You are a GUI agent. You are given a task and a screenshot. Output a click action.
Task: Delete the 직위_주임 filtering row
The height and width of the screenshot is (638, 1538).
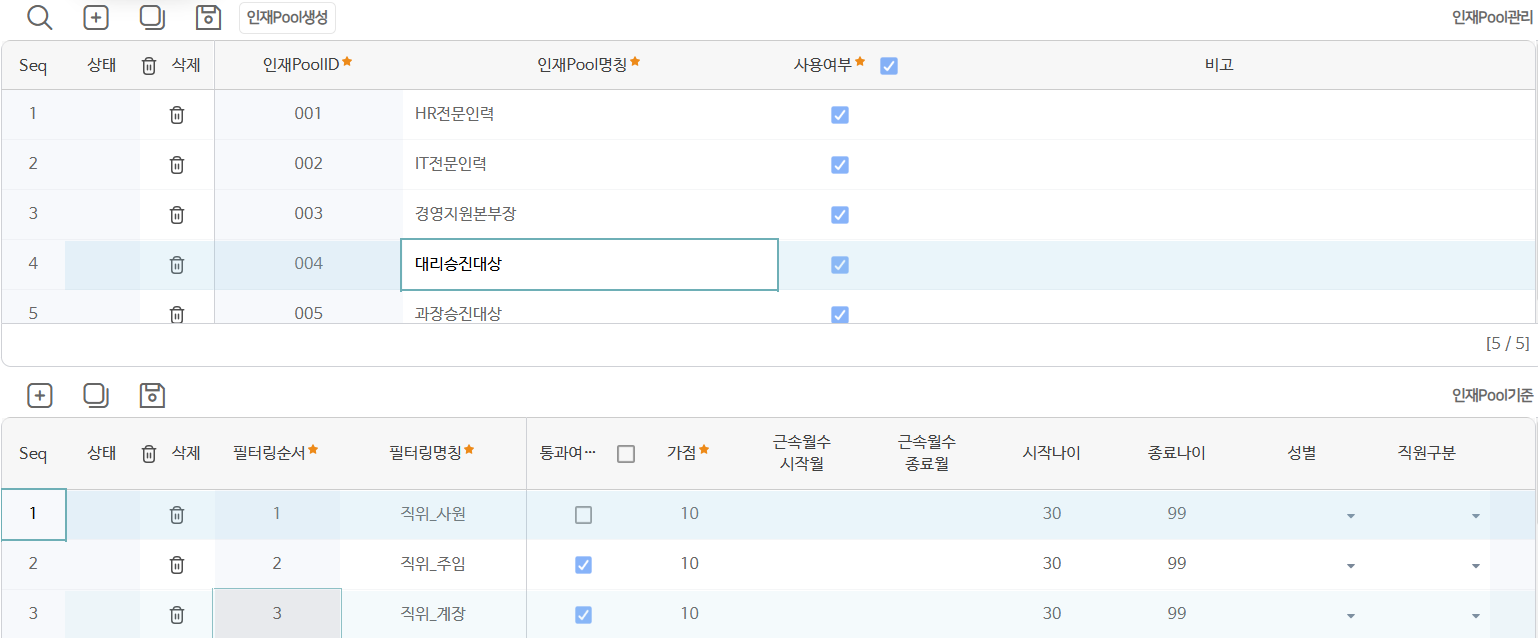pyautogui.click(x=177, y=565)
